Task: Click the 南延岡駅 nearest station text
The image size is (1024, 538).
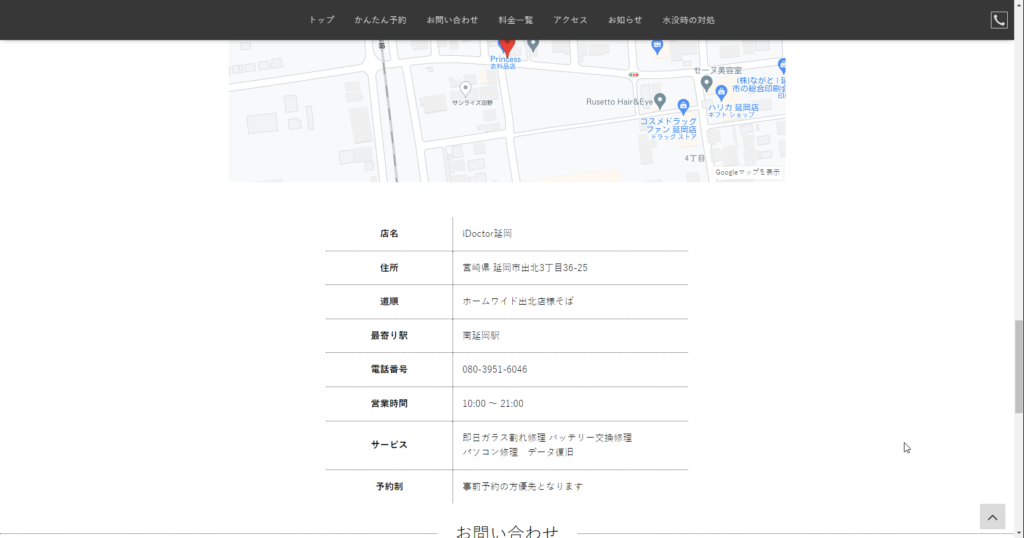Action: point(481,336)
